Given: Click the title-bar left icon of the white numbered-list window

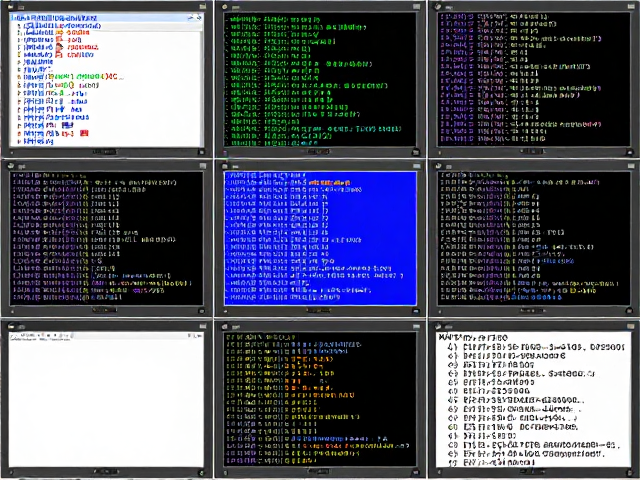Looking at the screenshot, I should pos(439,327).
